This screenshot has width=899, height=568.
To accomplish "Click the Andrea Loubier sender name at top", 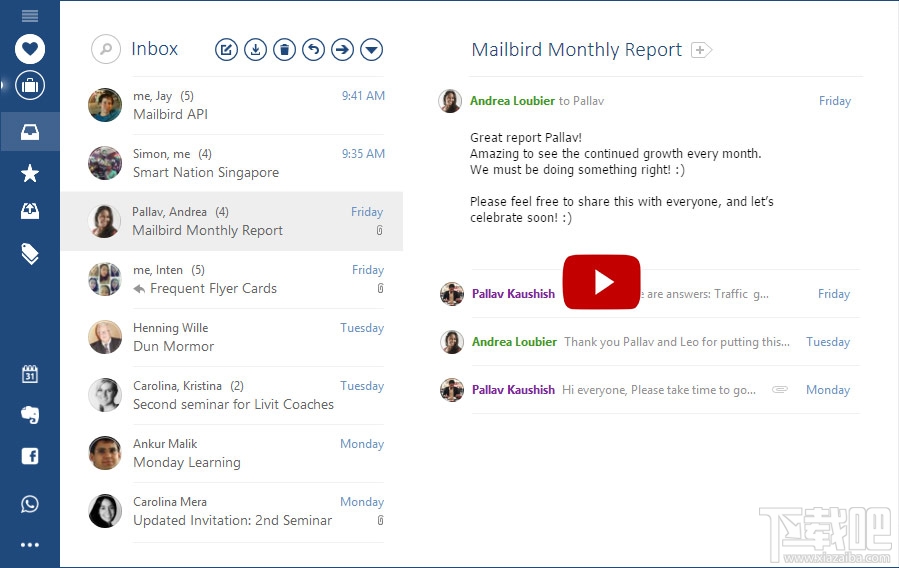I will click(x=512, y=101).
